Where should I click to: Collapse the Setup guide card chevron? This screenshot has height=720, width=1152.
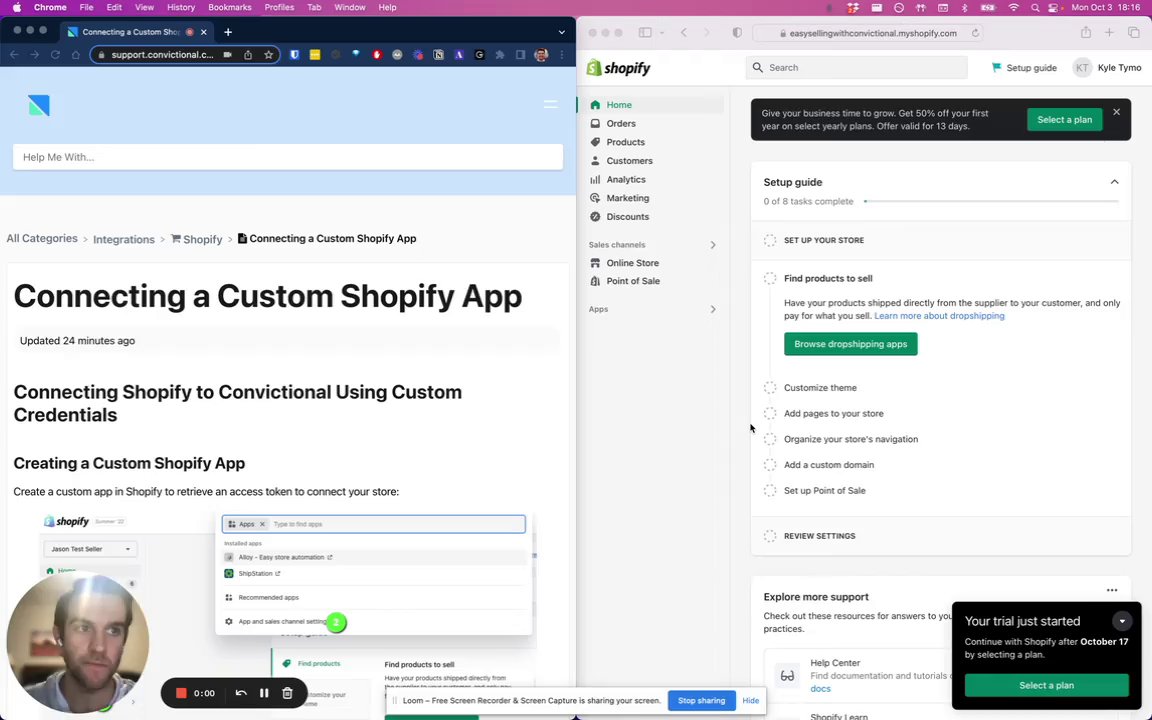[x=1115, y=182]
